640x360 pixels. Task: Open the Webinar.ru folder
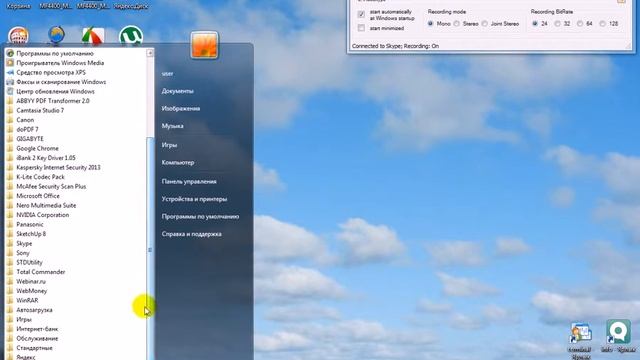(x=26, y=281)
